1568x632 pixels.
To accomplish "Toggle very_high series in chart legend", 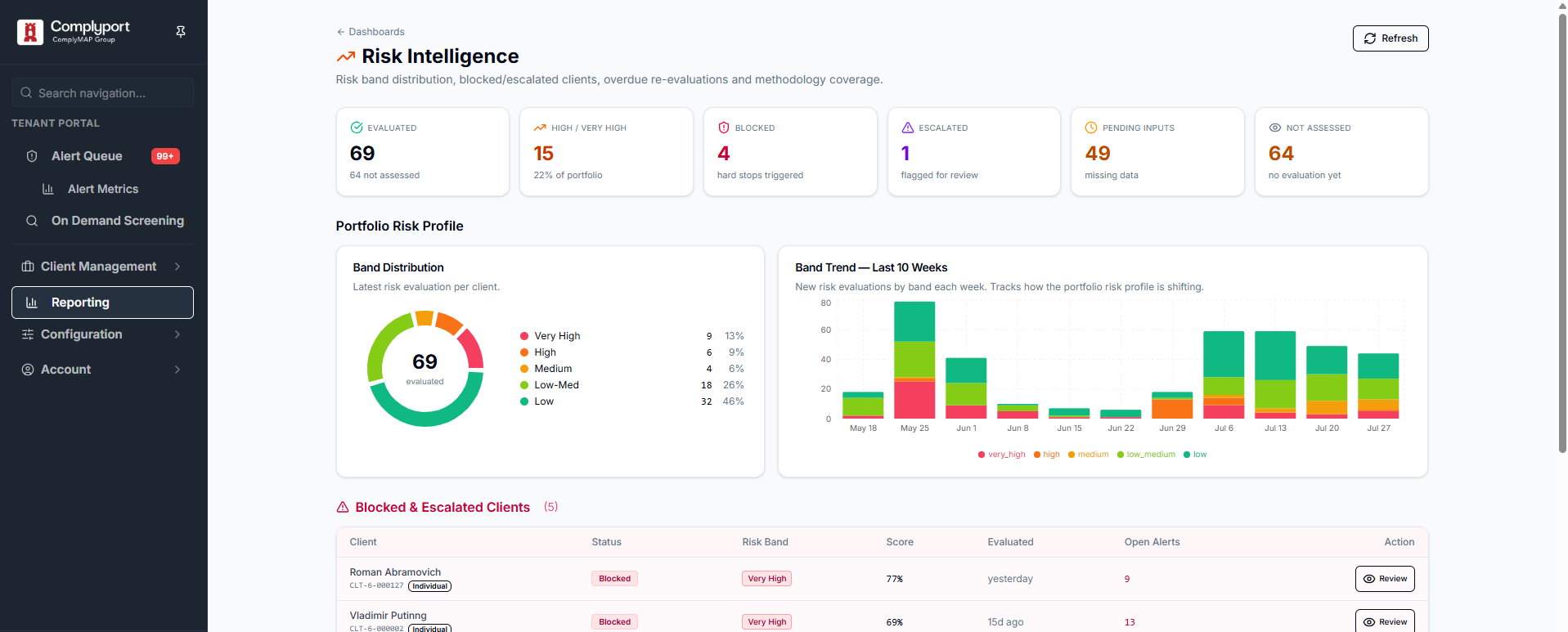I will click(1001, 455).
